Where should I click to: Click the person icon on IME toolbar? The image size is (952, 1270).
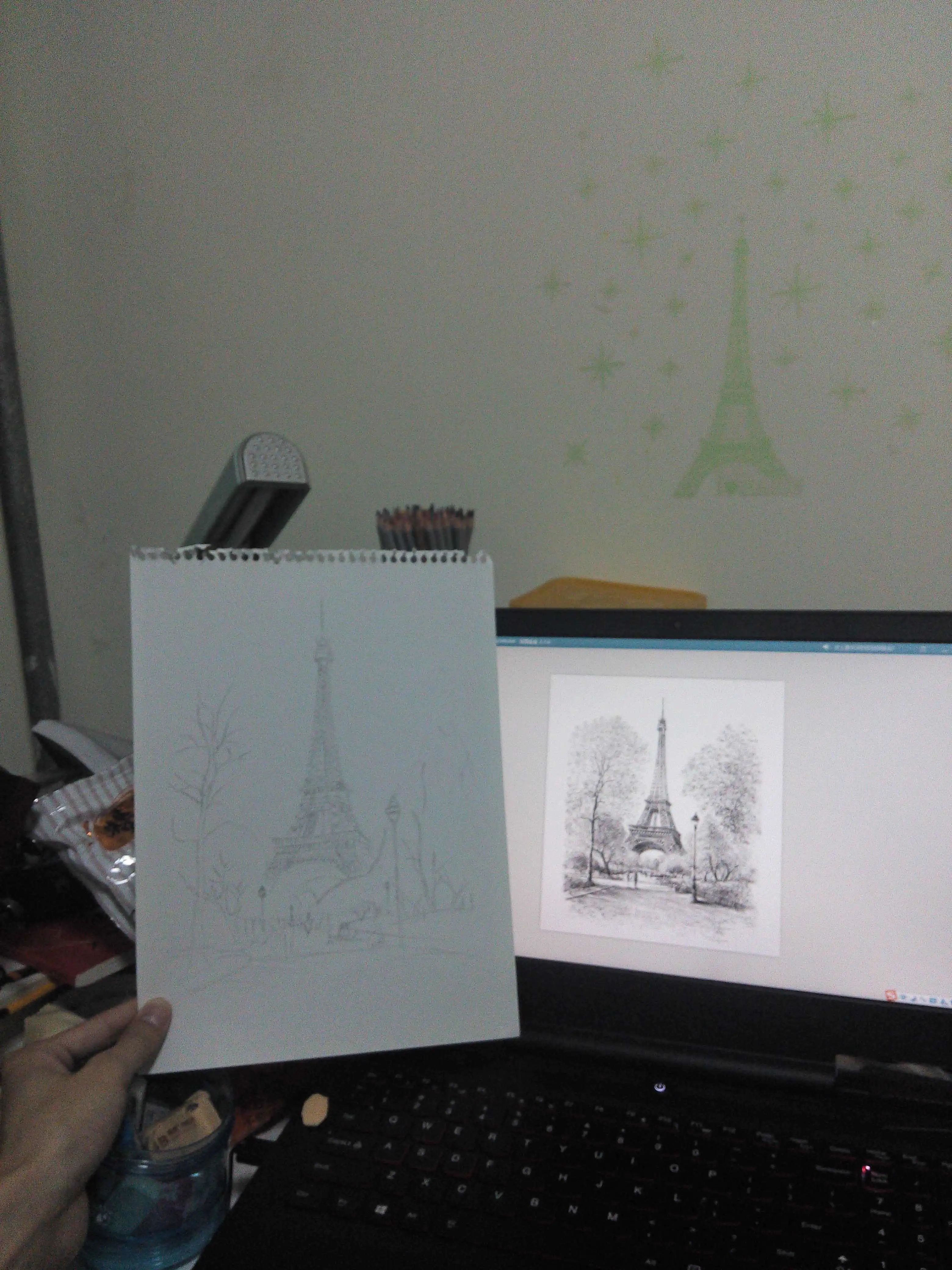click(943, 1003)
